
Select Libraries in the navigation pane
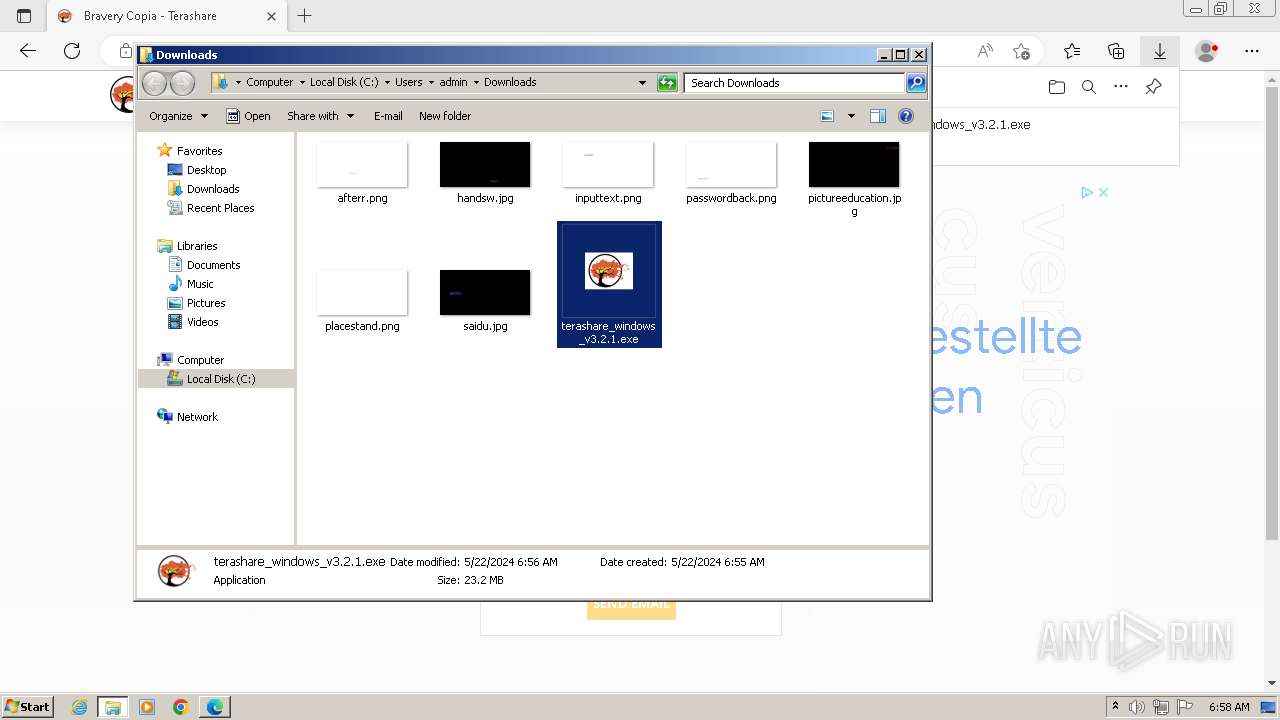tap(187, 246)
